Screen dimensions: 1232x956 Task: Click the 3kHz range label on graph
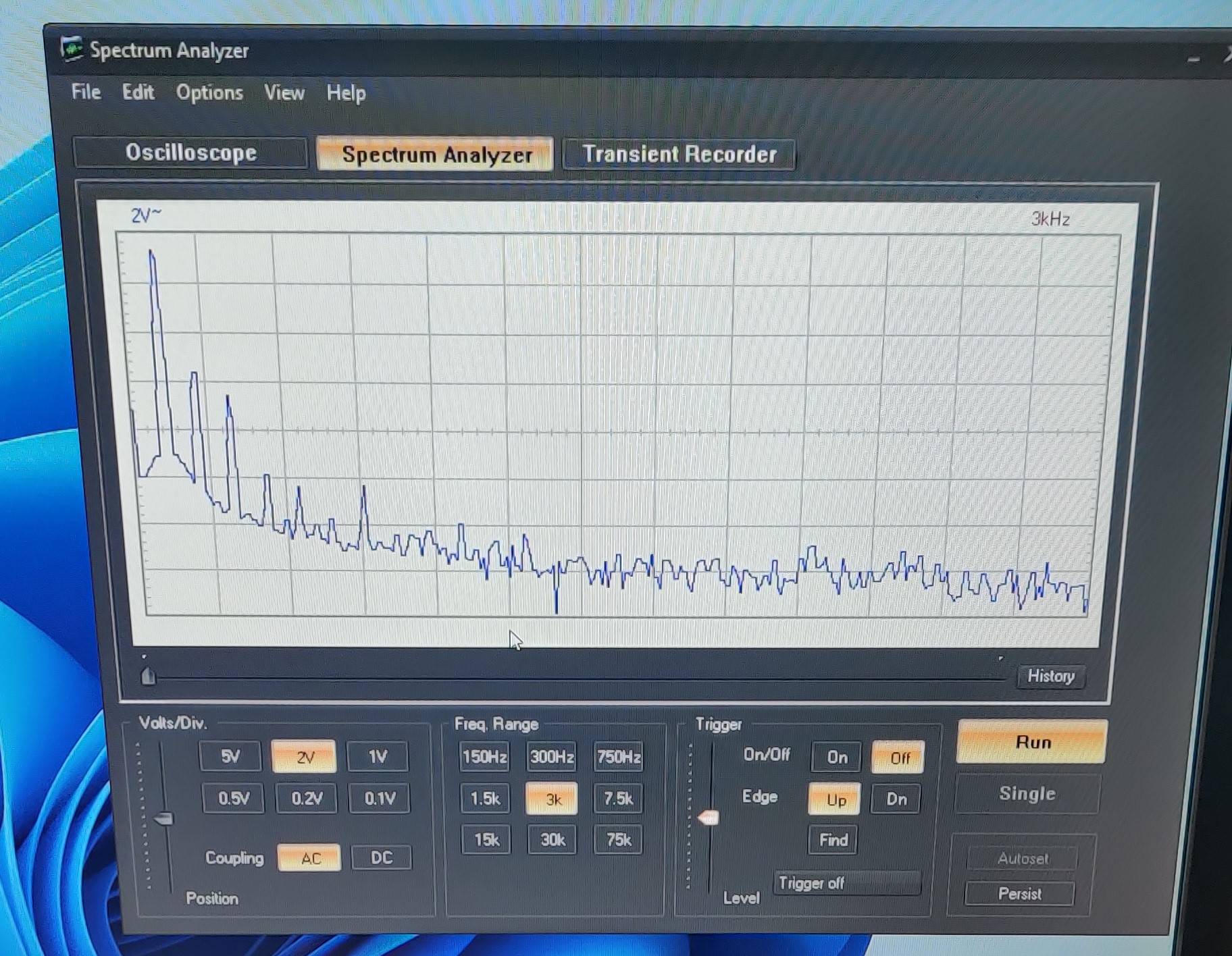click(x=1050, y=219)
